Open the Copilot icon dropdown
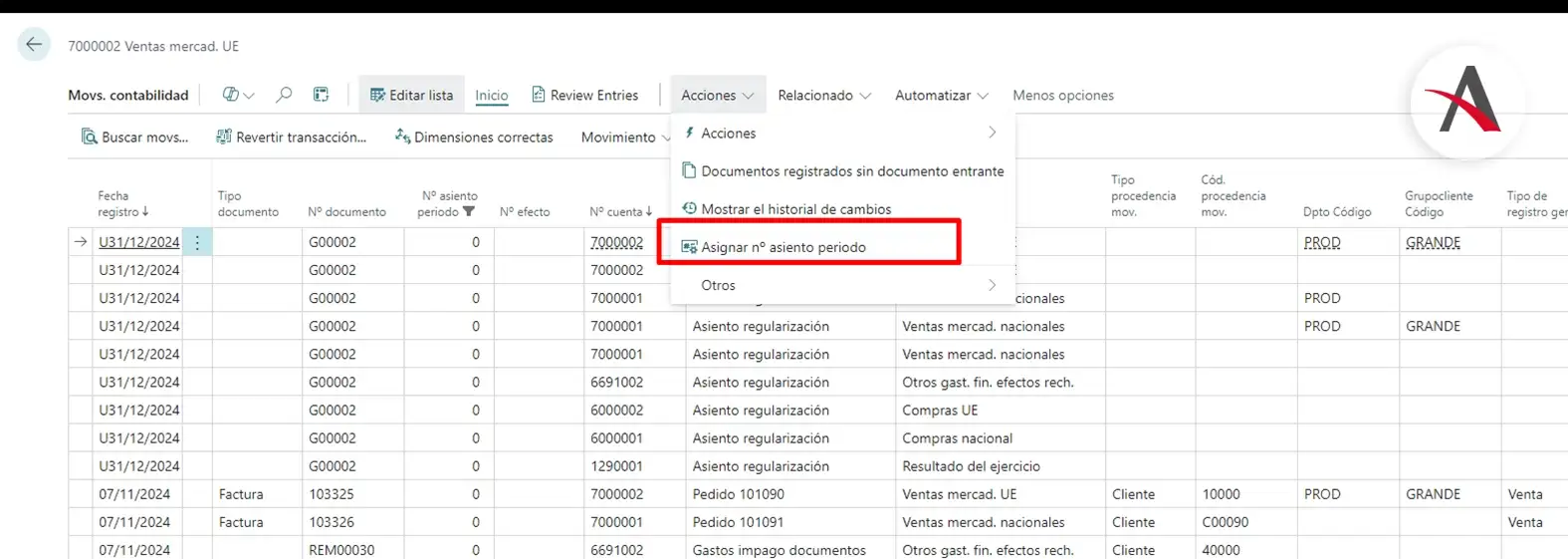 pyautogui.click(x=238, y=95)
